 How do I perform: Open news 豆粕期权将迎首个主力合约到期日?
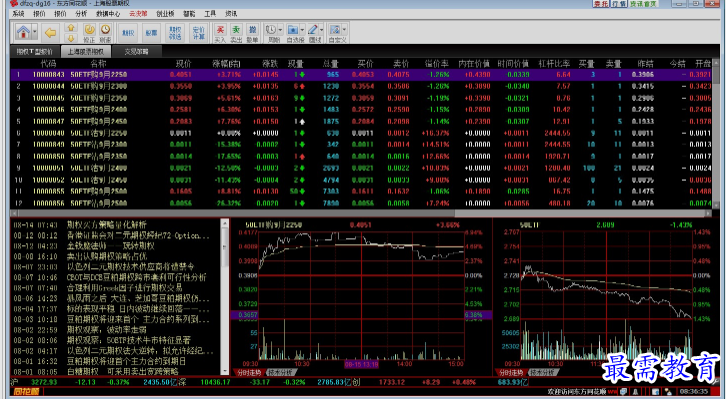pyautogui.click(x=126, y=361)
